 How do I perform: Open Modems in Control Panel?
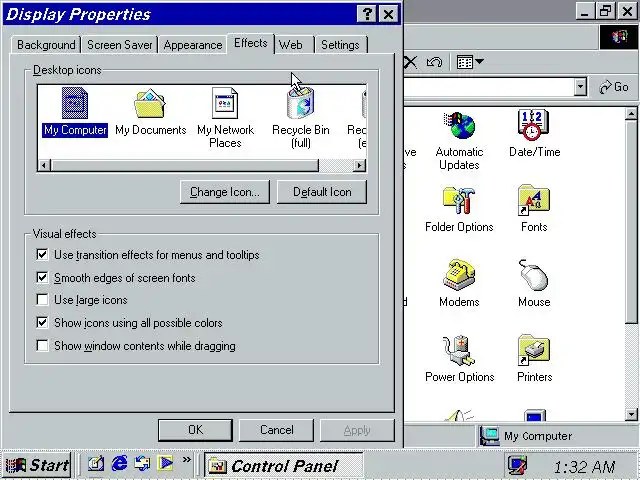(x=459, y=283)
